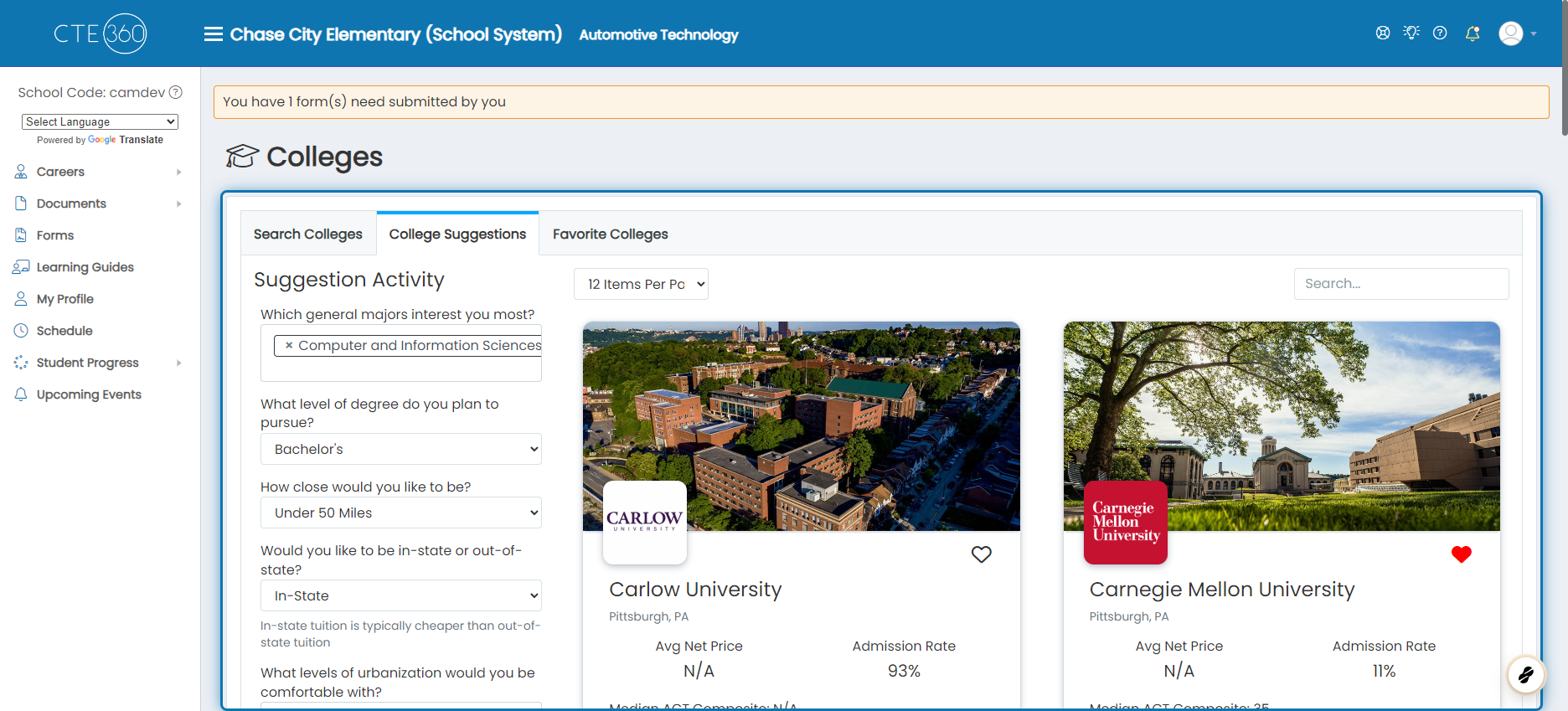Expand the Student Progress submenu arrow

[179, 363]
